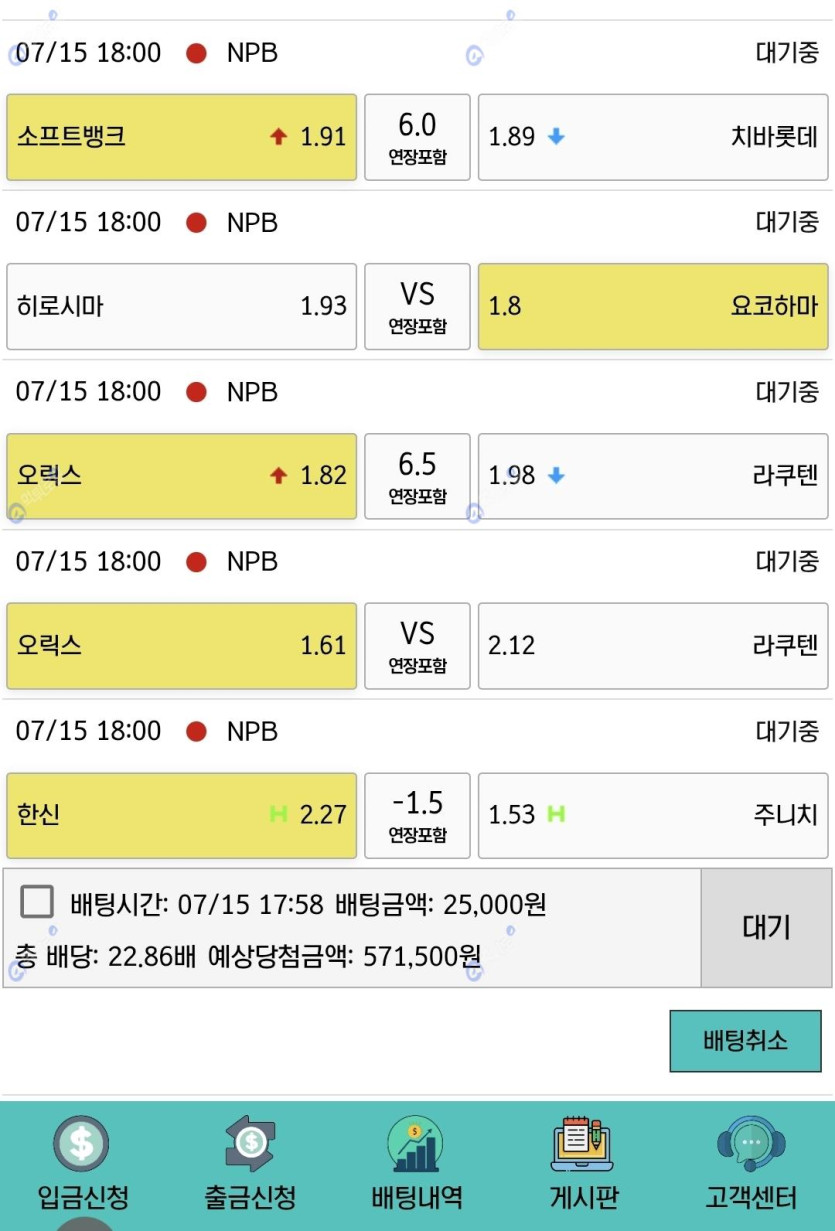The image size is (835, 1231).
Task: Select 주니치 1.53 handicap option
Action: [653, 815]
